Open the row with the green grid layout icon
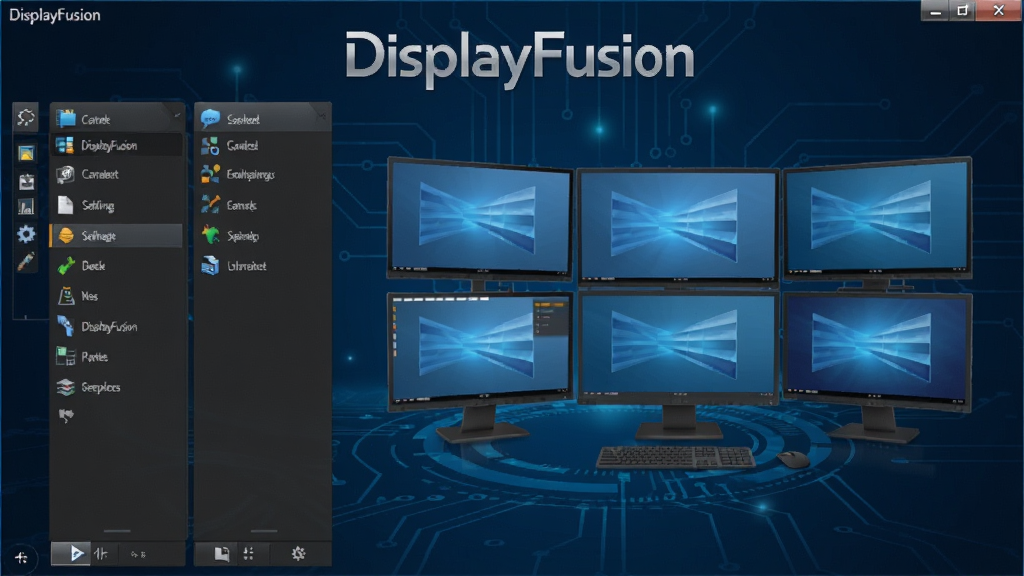 118,357
